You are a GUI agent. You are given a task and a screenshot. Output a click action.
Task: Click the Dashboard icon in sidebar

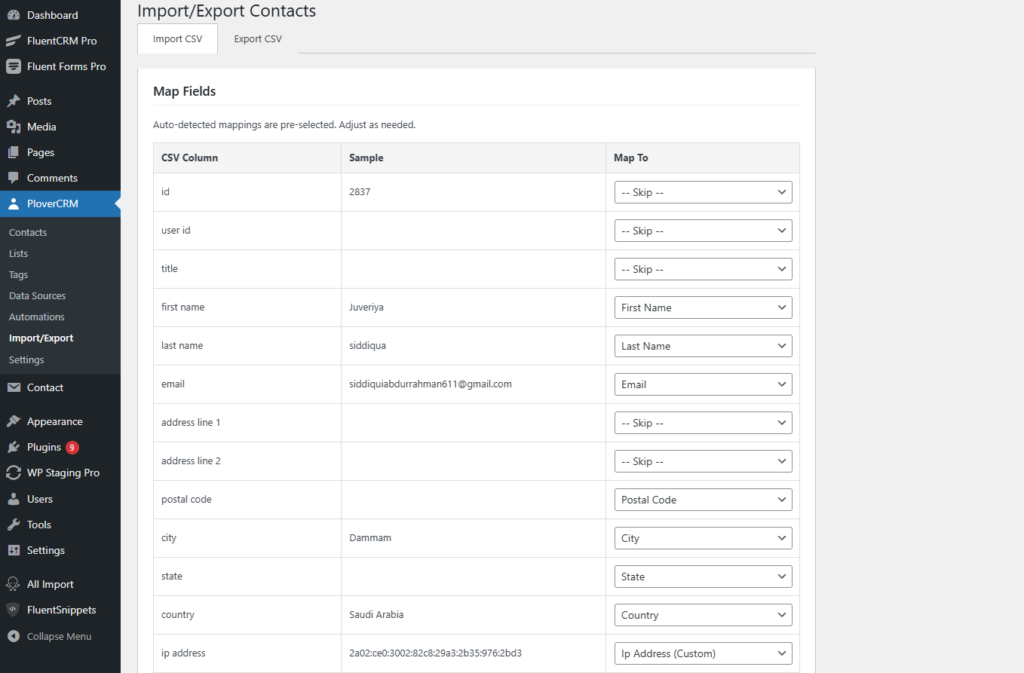[x=13, y=15]
